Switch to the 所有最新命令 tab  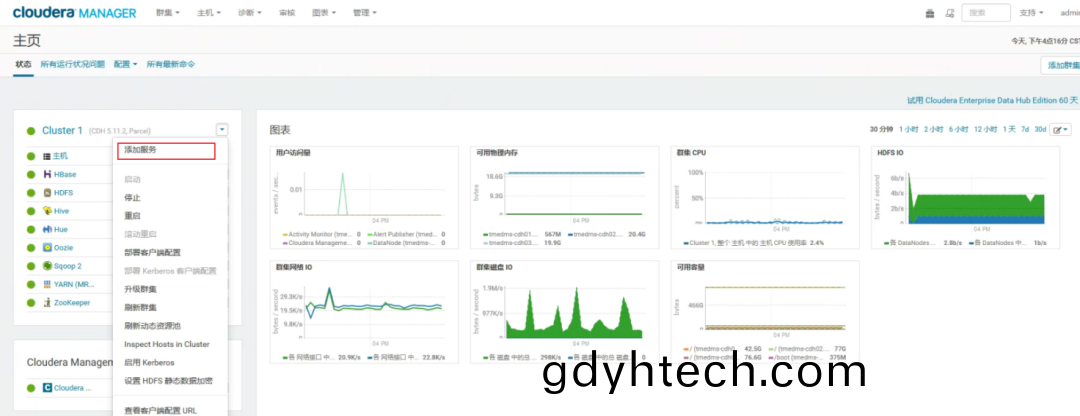(171, 64)
